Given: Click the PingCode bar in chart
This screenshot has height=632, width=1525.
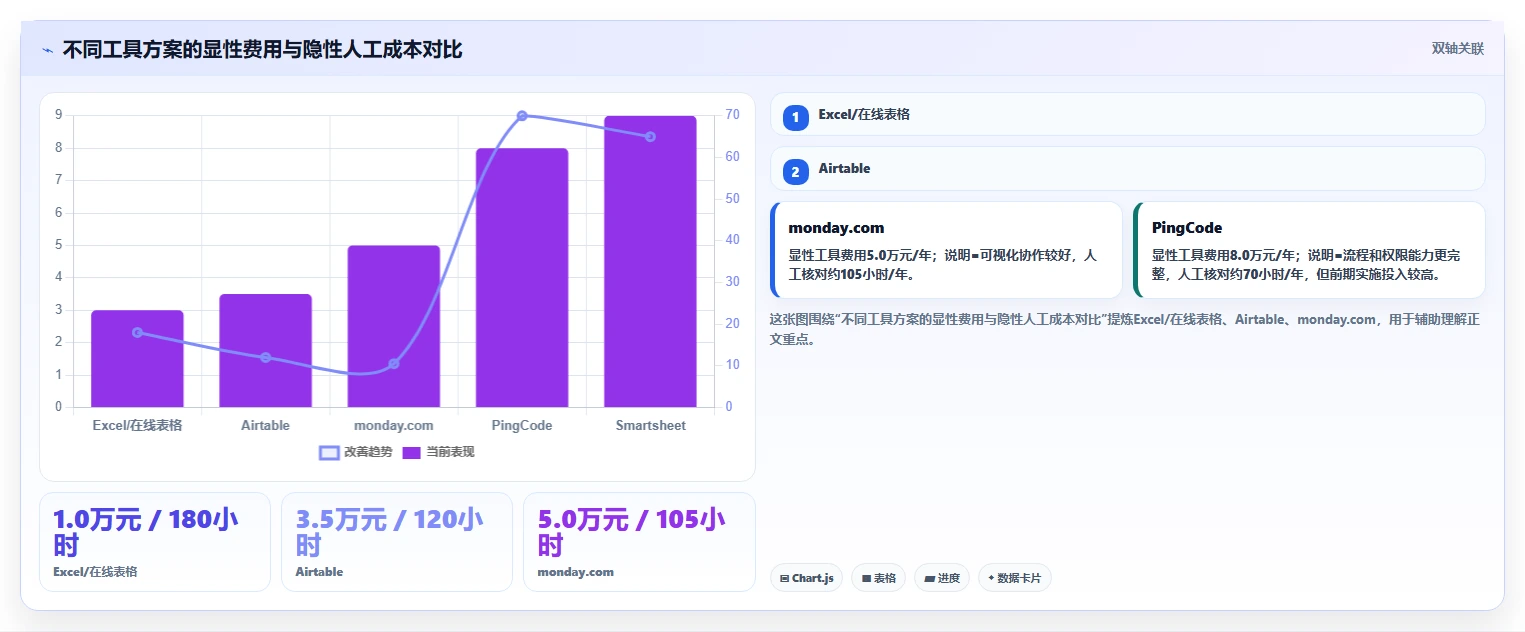Looking at the screenshot, I should (x=522, y=277).
